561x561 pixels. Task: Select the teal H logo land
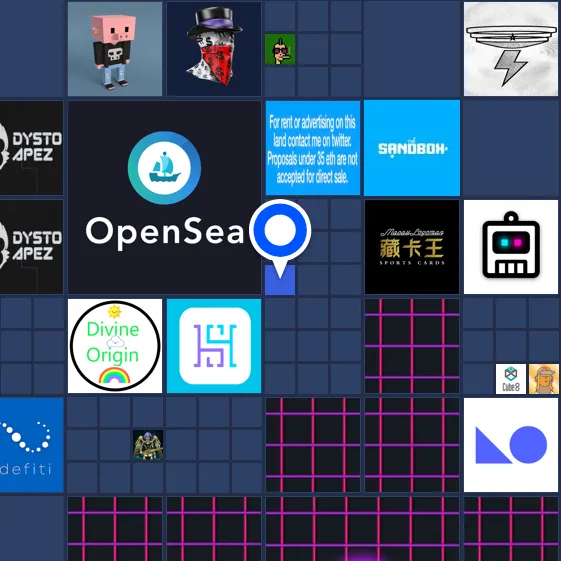[x=214, y=346]
